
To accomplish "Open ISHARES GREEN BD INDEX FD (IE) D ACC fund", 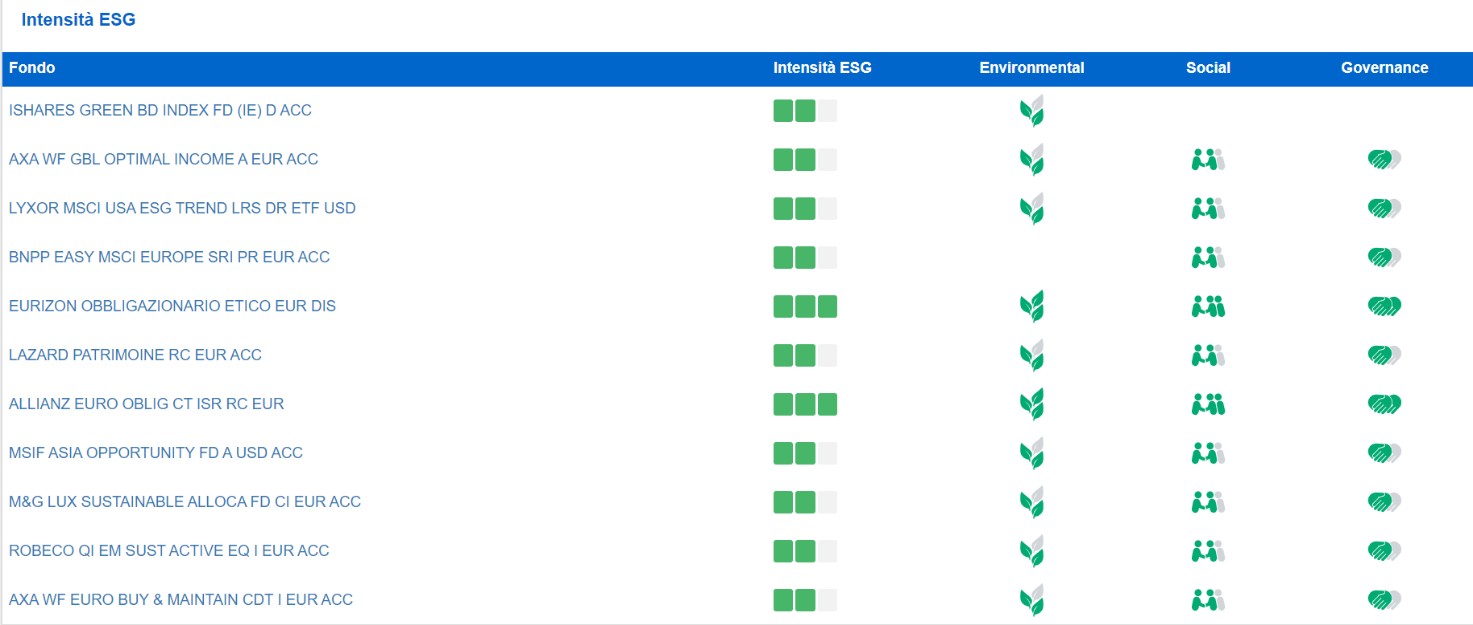I will click(160, 110).
